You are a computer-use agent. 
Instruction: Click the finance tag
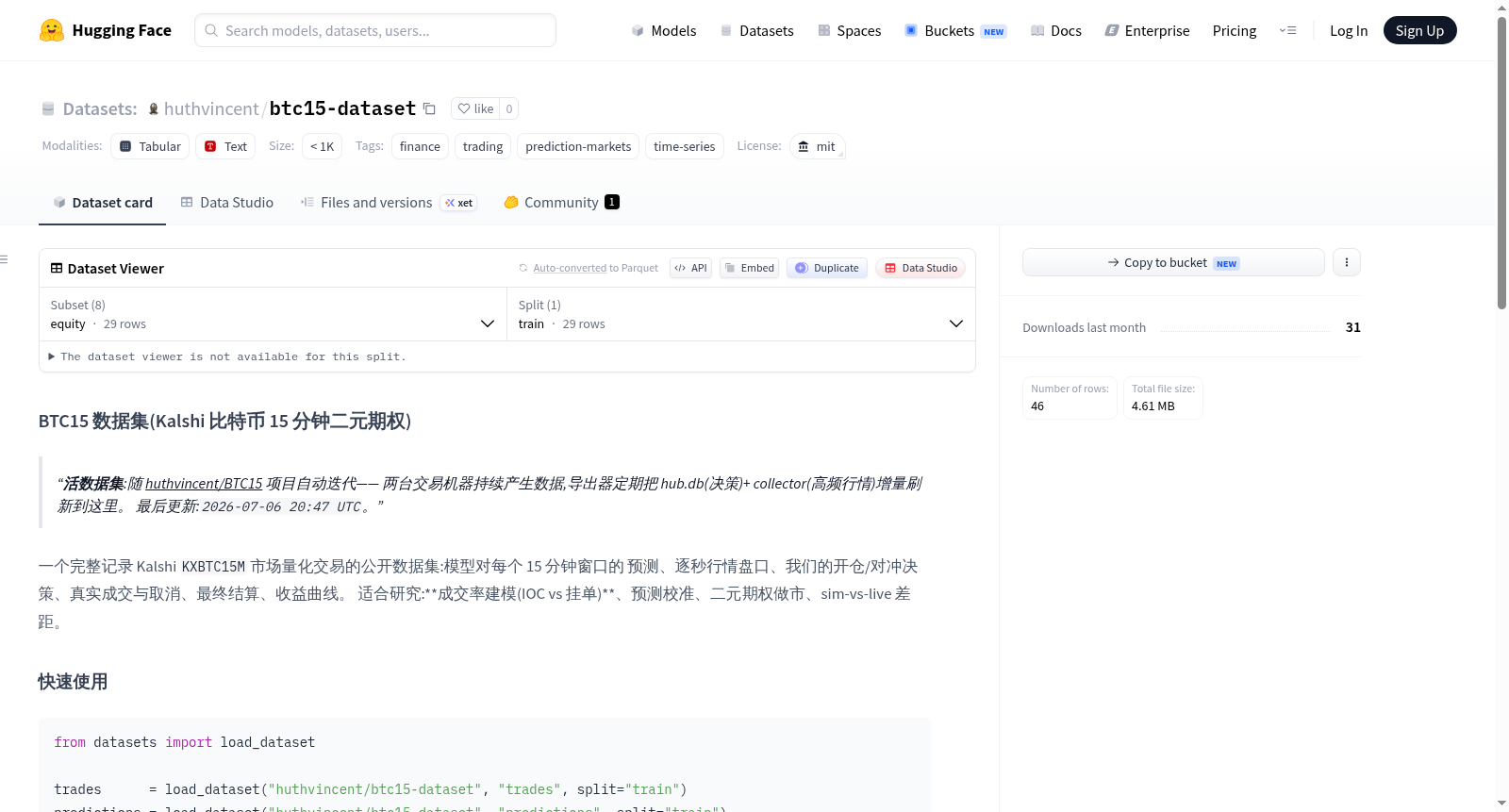coord(420,146)
